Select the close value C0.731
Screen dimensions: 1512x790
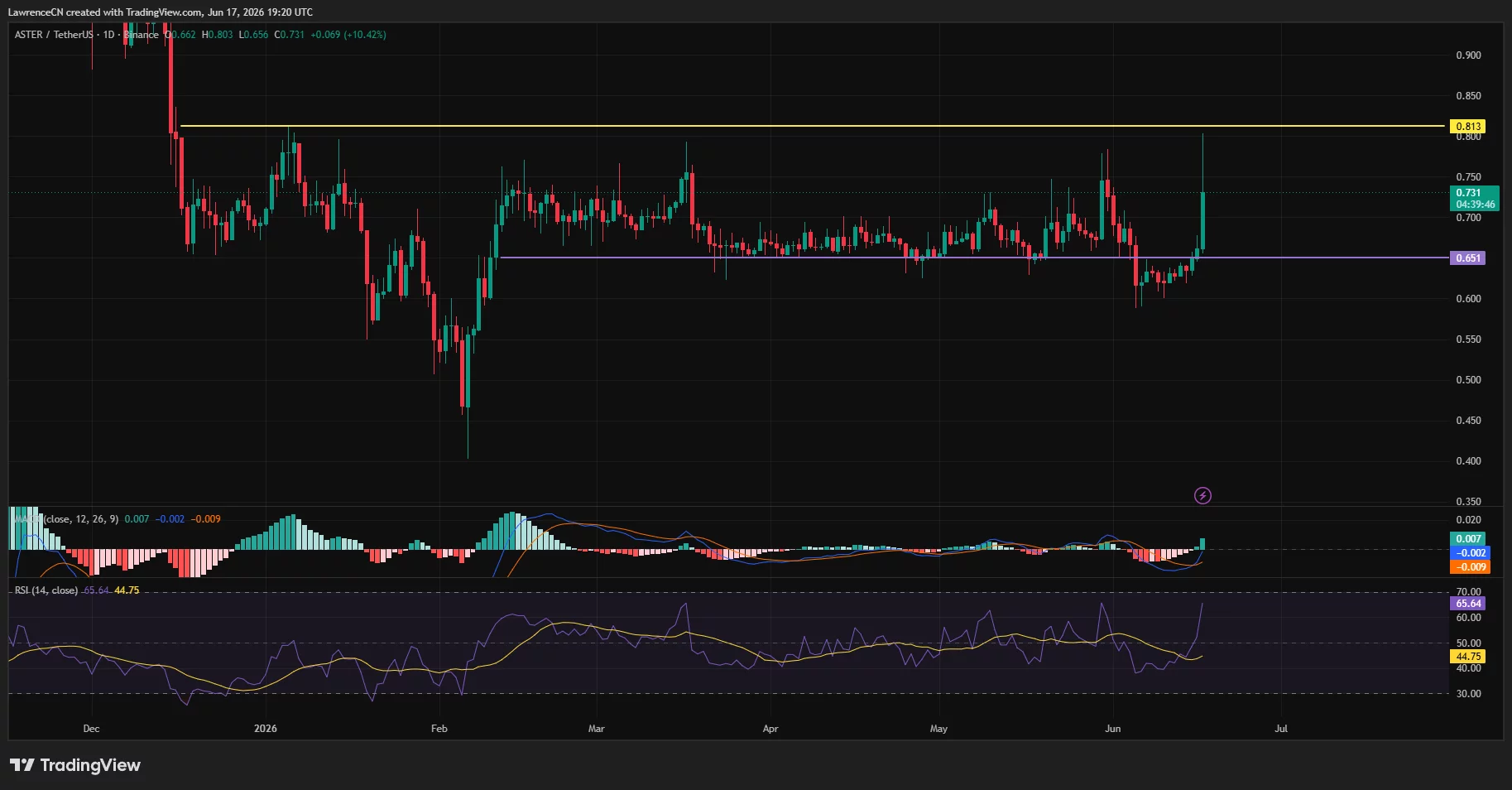(290, 35)
